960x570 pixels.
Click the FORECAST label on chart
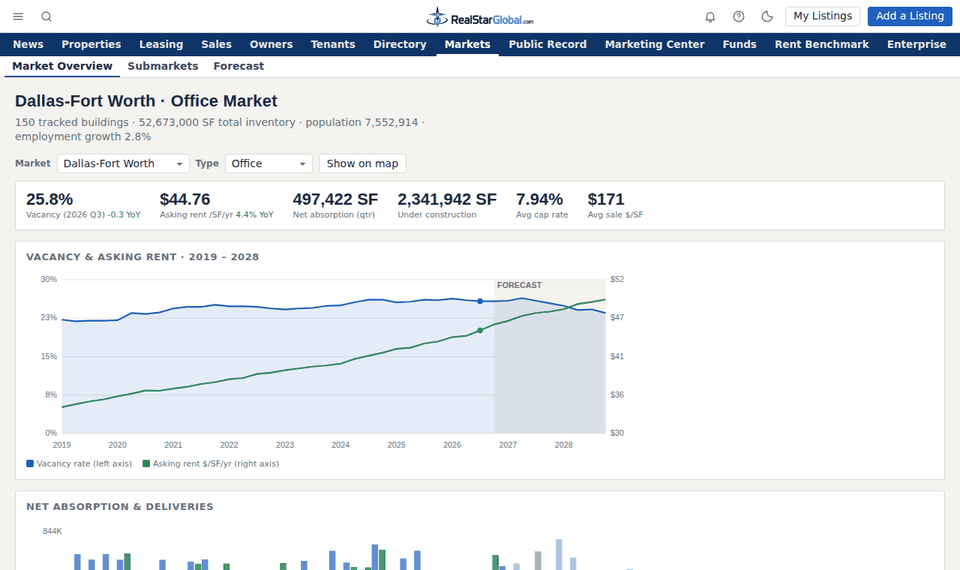pos(519,285)
